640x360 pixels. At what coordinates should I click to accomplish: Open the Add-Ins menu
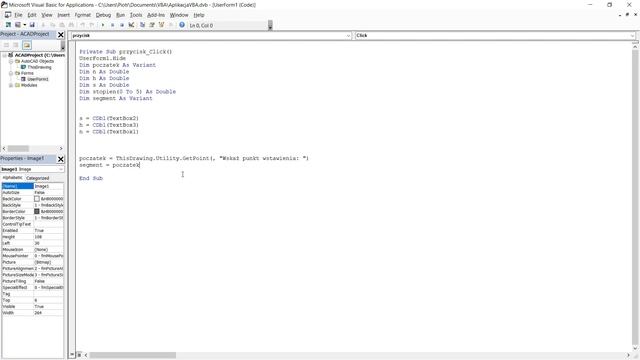click(x=156, y=15)
